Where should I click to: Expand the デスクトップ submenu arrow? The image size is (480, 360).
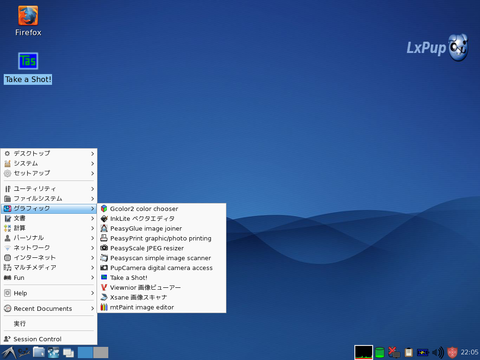click(92, 154)
